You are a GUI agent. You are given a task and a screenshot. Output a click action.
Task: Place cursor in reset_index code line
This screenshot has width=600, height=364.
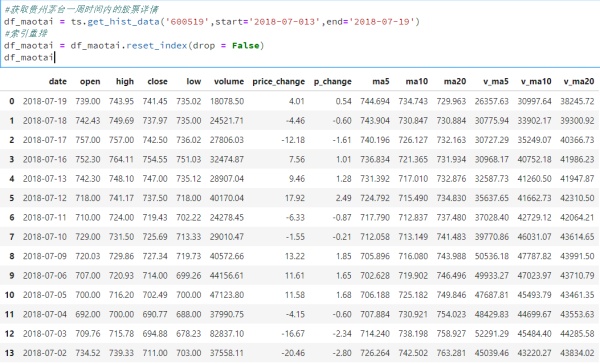point(134,46)
